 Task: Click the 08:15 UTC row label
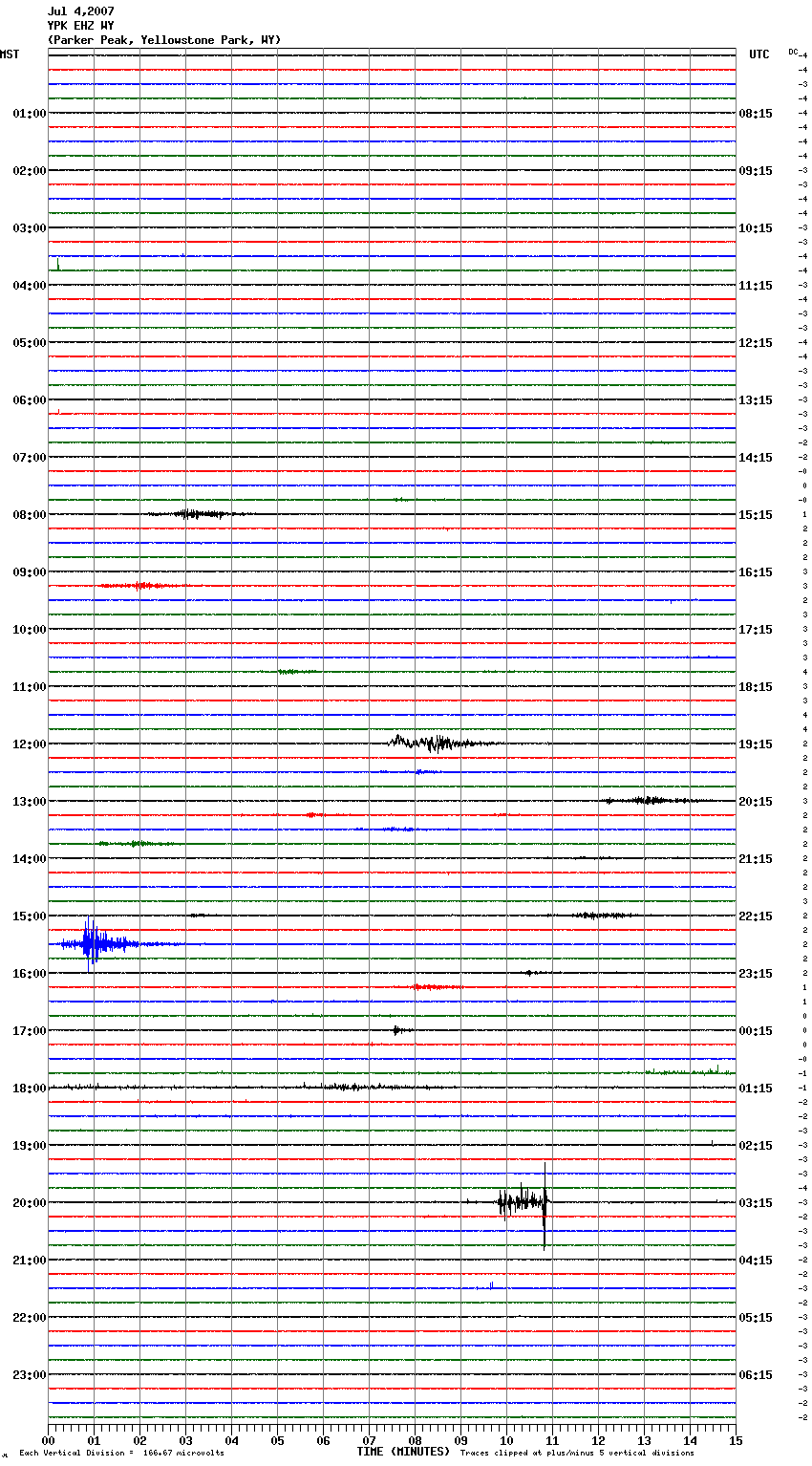(x=756, y=114)
